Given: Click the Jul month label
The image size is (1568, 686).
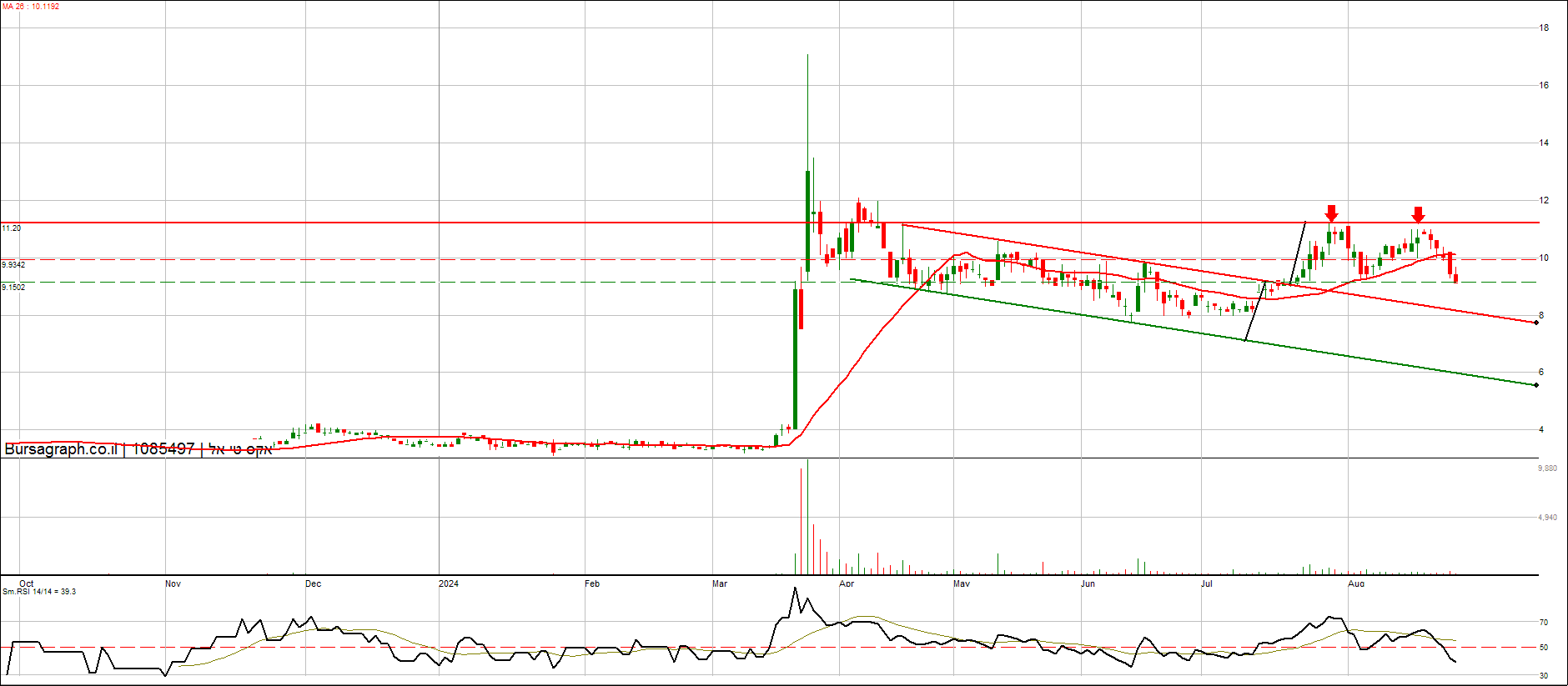Looking at the screenshot, I should (x=1207, y=584).
